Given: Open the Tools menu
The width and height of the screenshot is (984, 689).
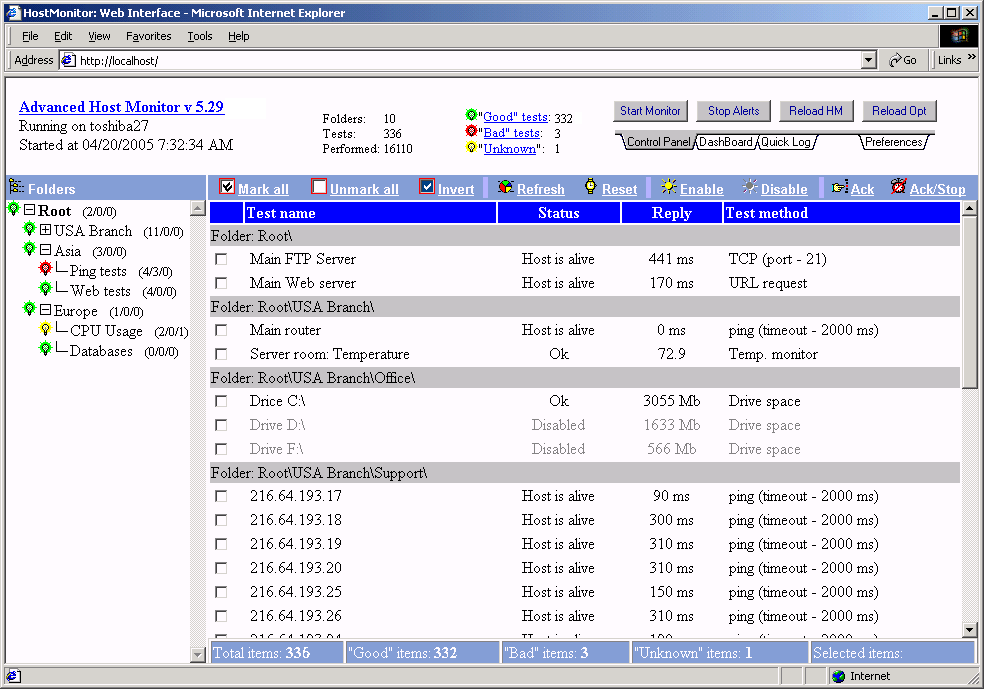Looking at the screenshot, I should pyautogui.click(x=200, y=36).
